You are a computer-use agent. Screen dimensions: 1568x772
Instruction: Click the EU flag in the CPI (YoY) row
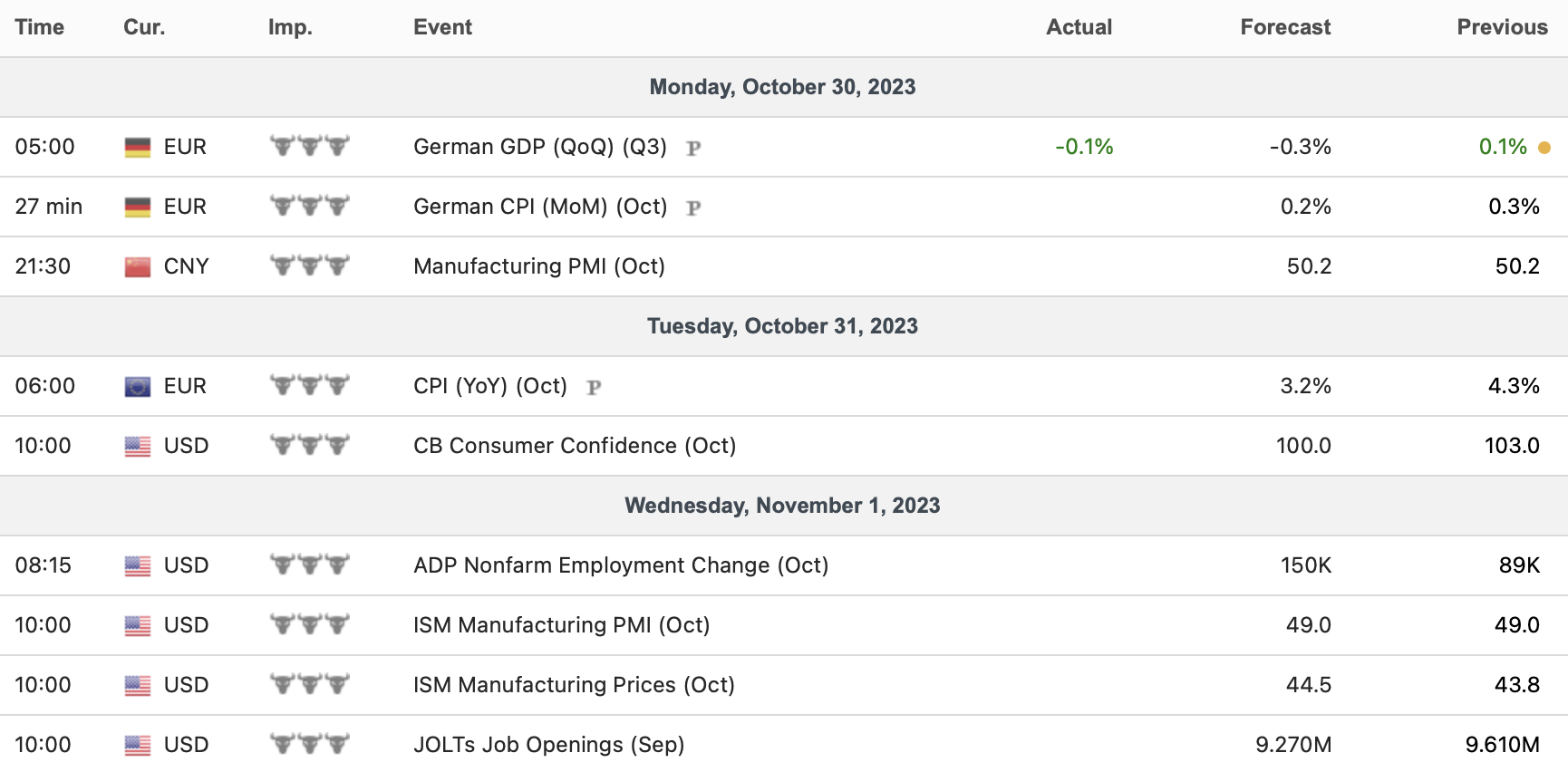click(x=138, y=386)
